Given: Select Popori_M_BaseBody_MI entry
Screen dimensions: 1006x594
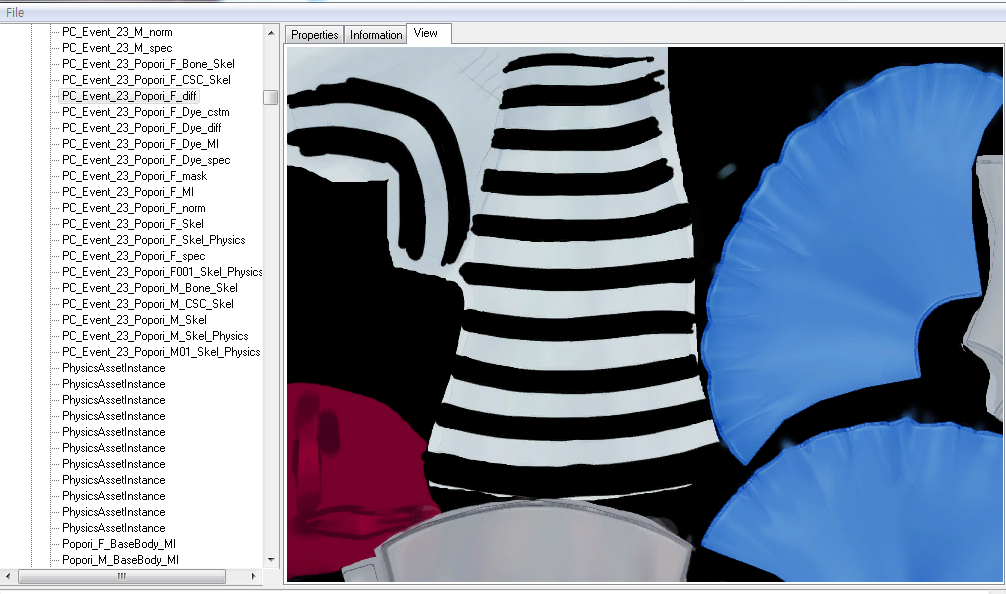Looking at the screenshot, I should click(120, 560).
